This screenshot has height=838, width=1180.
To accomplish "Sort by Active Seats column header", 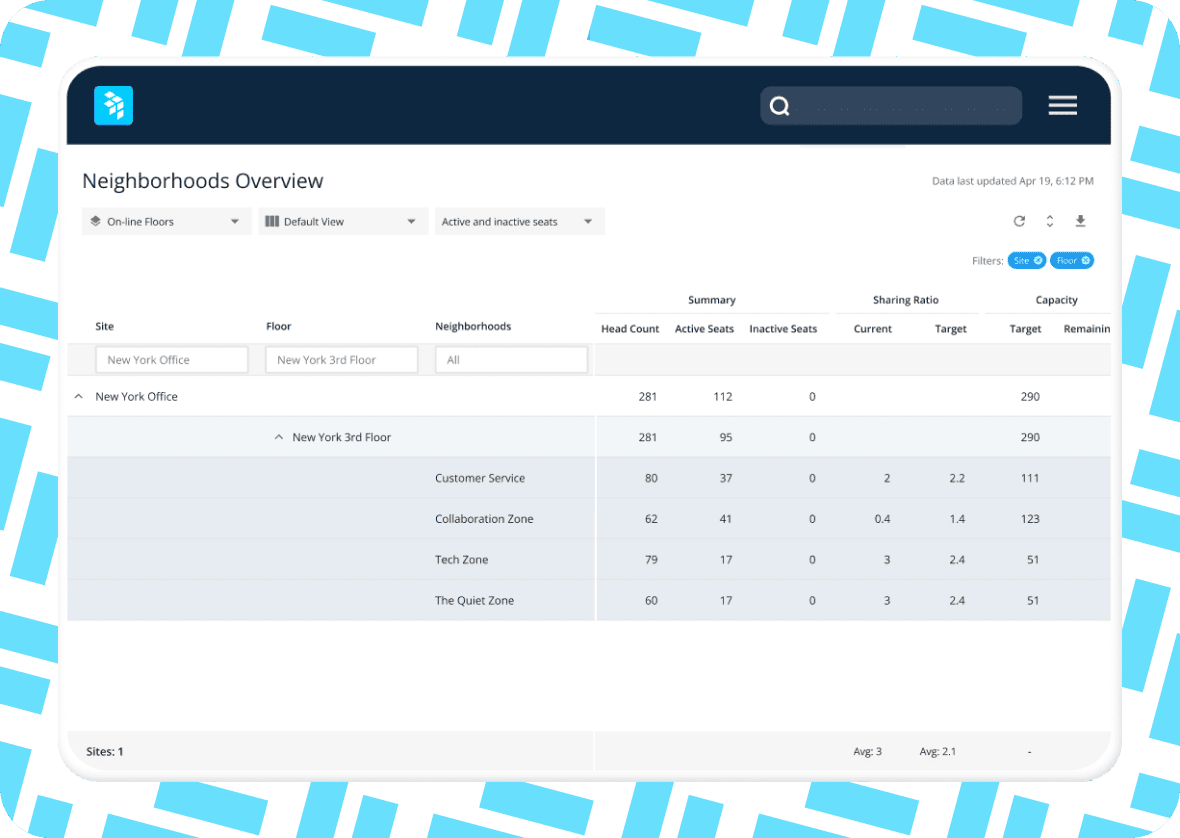I will [x=704, y=329].
